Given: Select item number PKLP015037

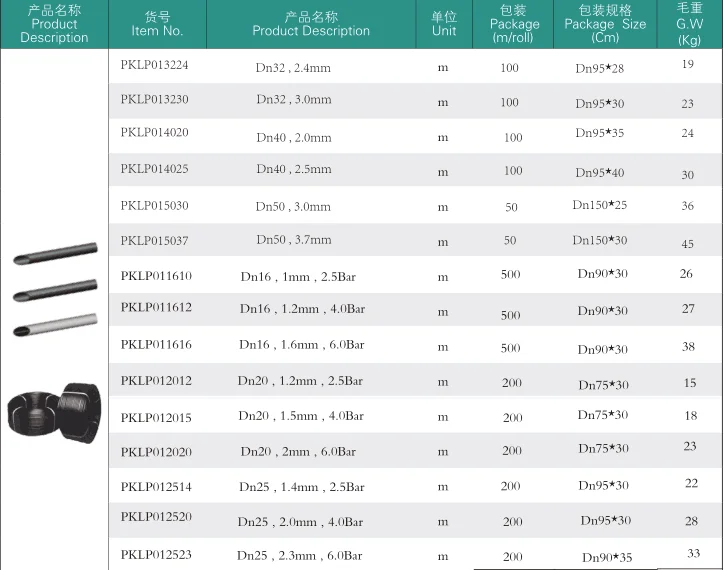Looking at the screenshot, I should pos(154,240).
